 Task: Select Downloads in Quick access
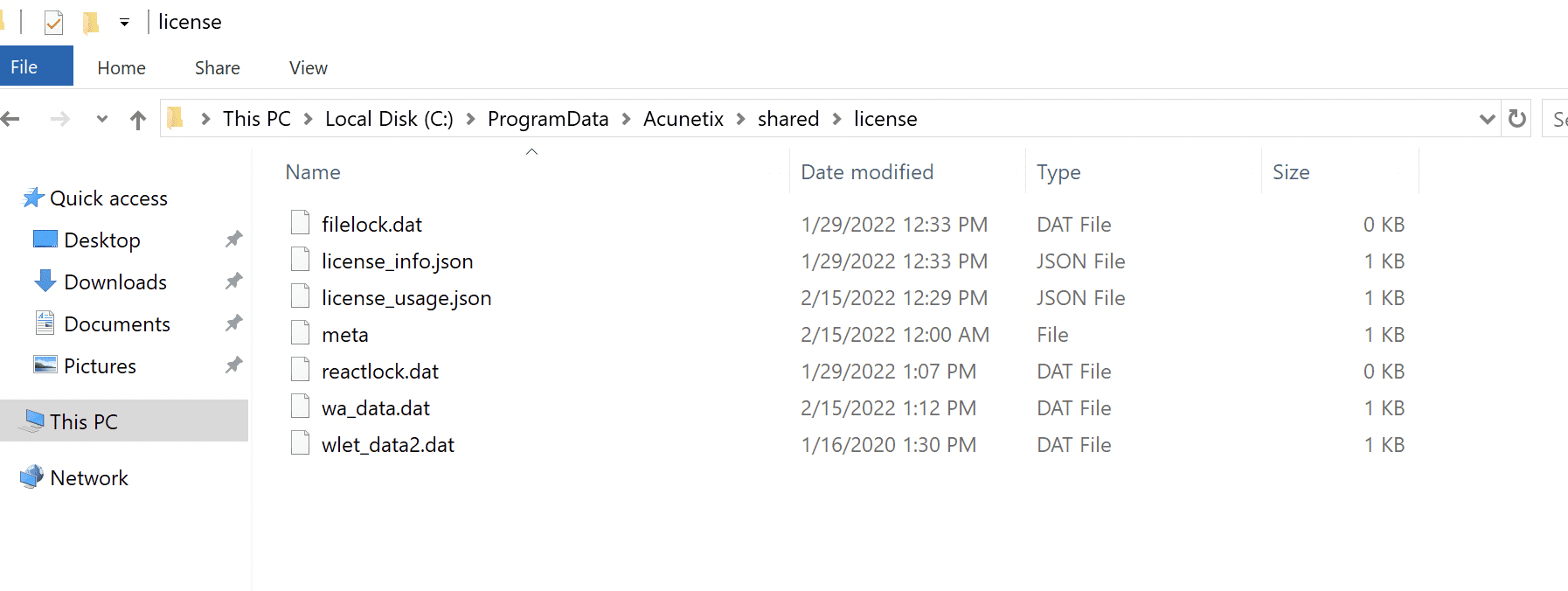(114, 282)
